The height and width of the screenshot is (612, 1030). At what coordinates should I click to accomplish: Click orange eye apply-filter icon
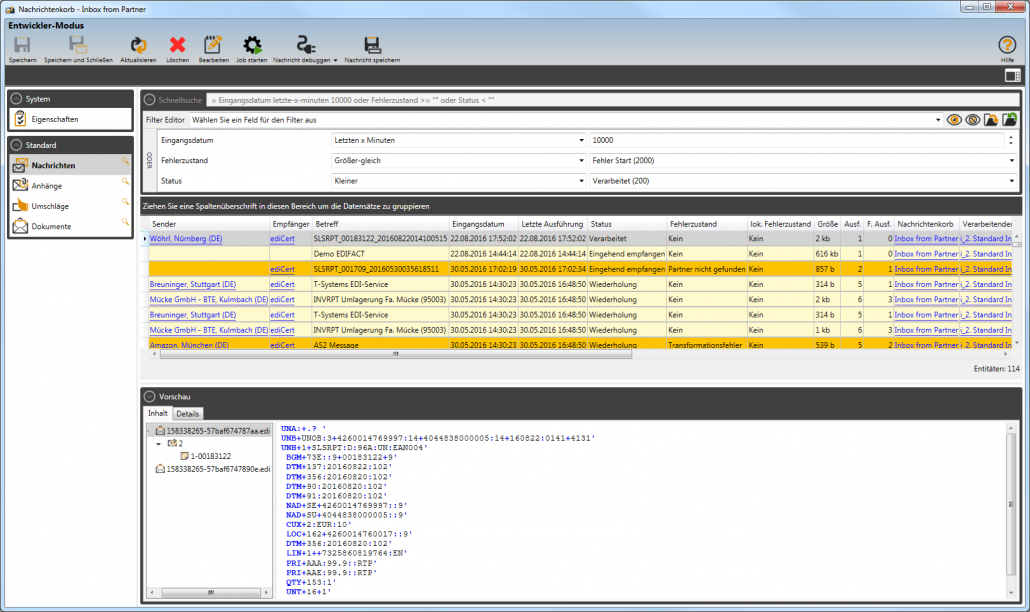tap(954, 120)
